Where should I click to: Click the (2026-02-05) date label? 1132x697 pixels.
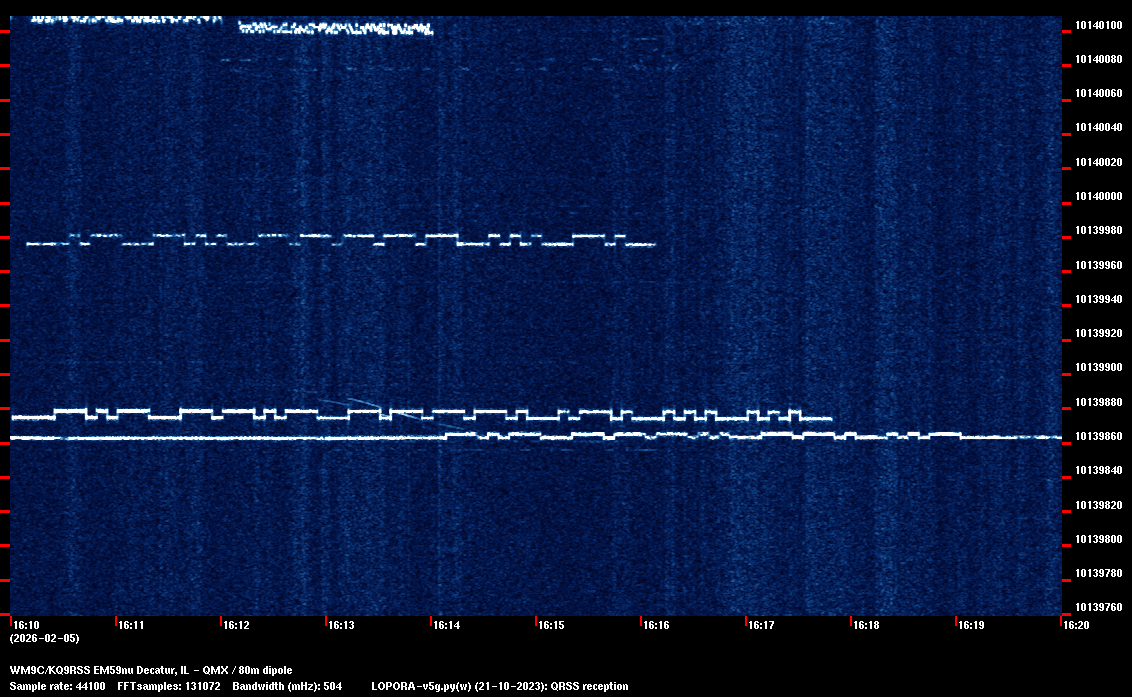[x=44, y=638]
